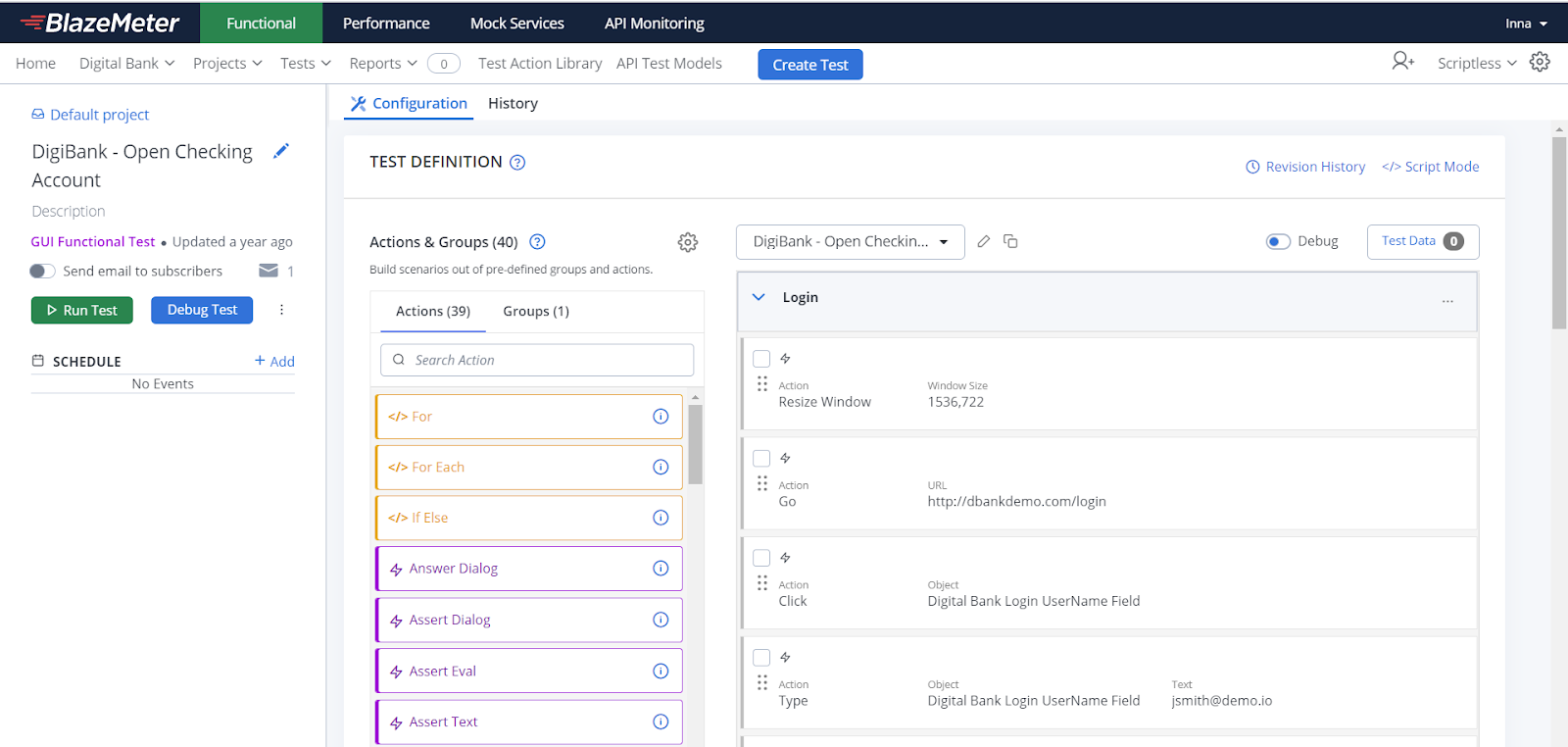Edit the test name with pencil icon
The image size is (1568, 747).
[281, 151]
